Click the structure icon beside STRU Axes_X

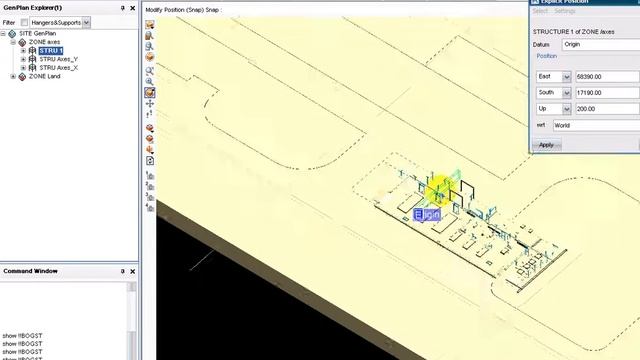pos(33,68)
